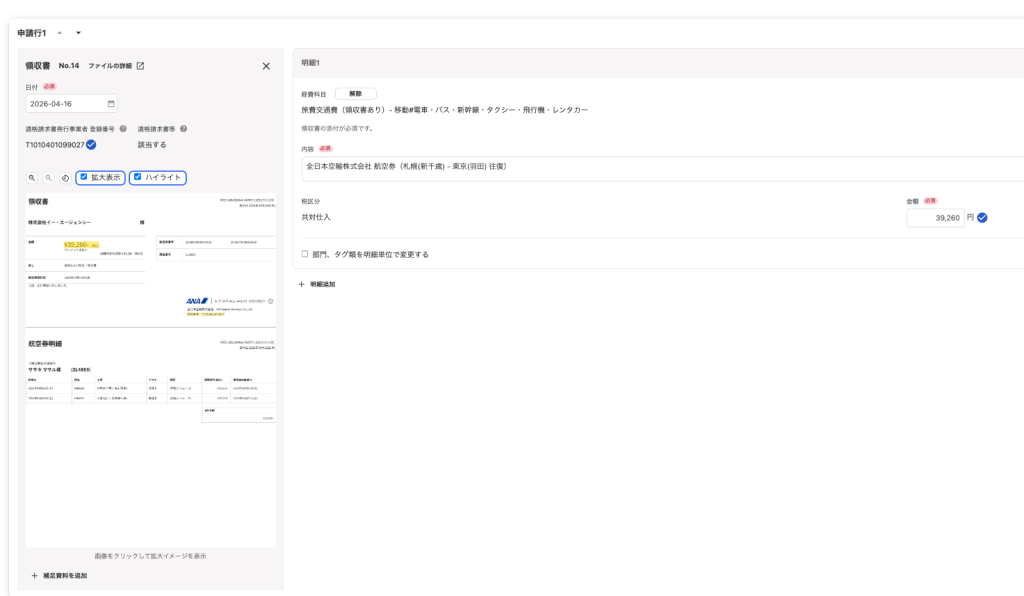This screenshot has height=596, width=1024.
Task: Click the zoom-out magnifier icon
Action: pyautogui.click(x=48, y=178)
